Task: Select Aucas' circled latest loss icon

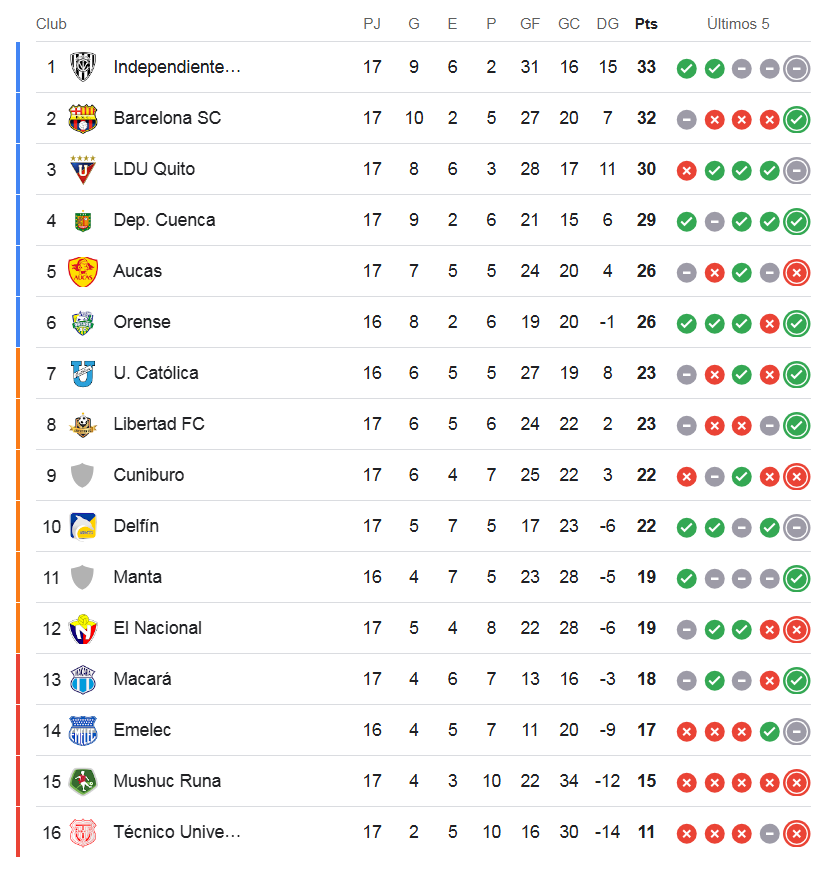Action: [x=797, y=272]
